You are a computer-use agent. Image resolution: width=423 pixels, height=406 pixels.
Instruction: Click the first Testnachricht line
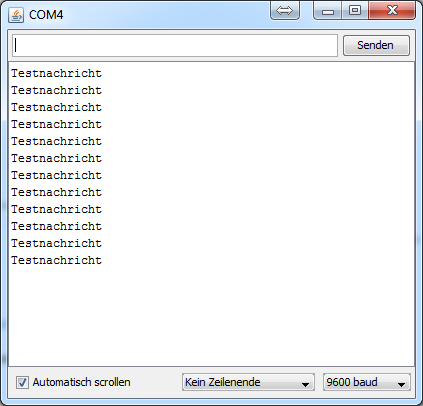tap(56, 73)
